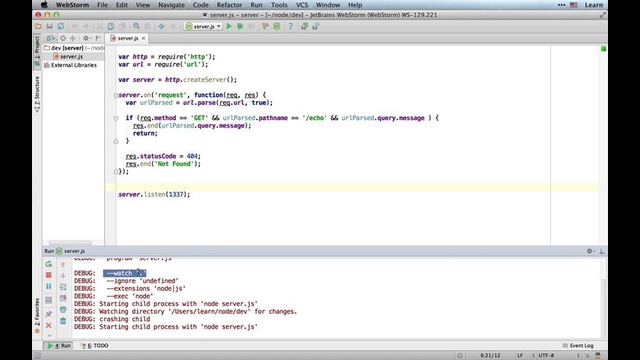Click the Paste icon in toolbar

click(x=122, y=26)
